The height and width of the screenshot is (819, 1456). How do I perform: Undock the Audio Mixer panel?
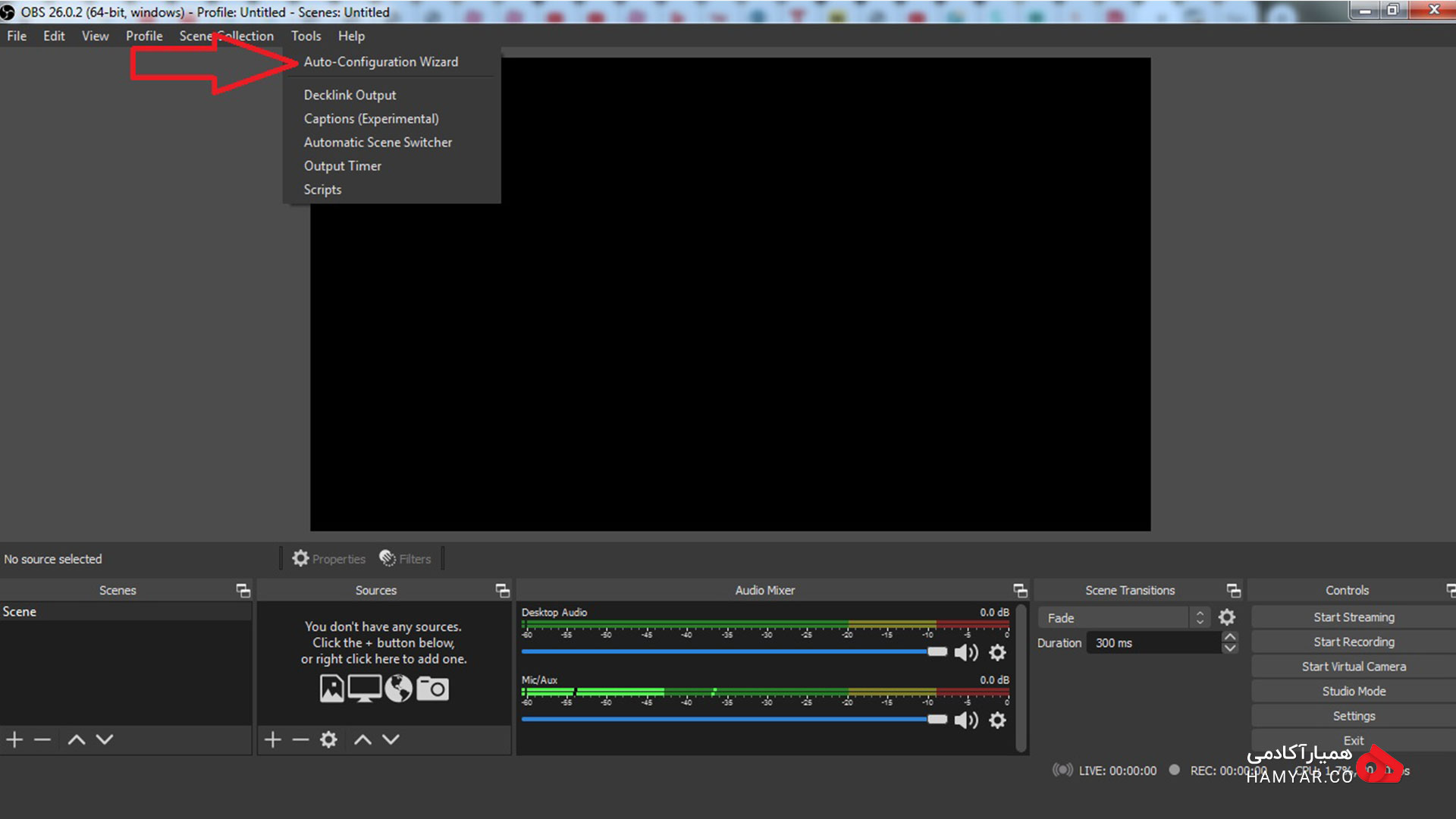[1020, 590]
